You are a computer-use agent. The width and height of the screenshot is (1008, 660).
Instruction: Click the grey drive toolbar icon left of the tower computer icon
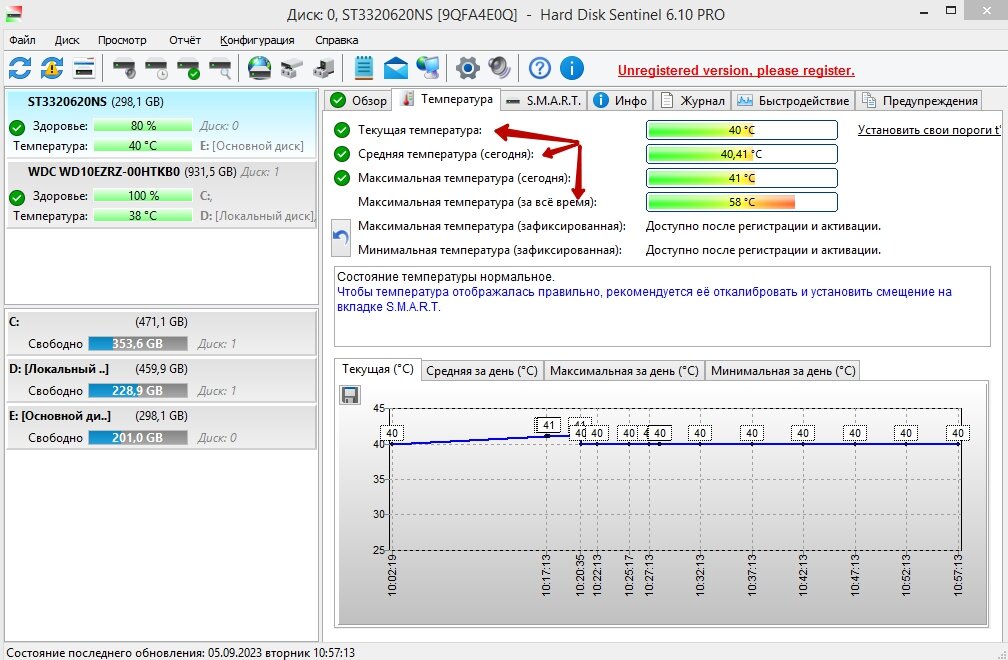(292, 67)
